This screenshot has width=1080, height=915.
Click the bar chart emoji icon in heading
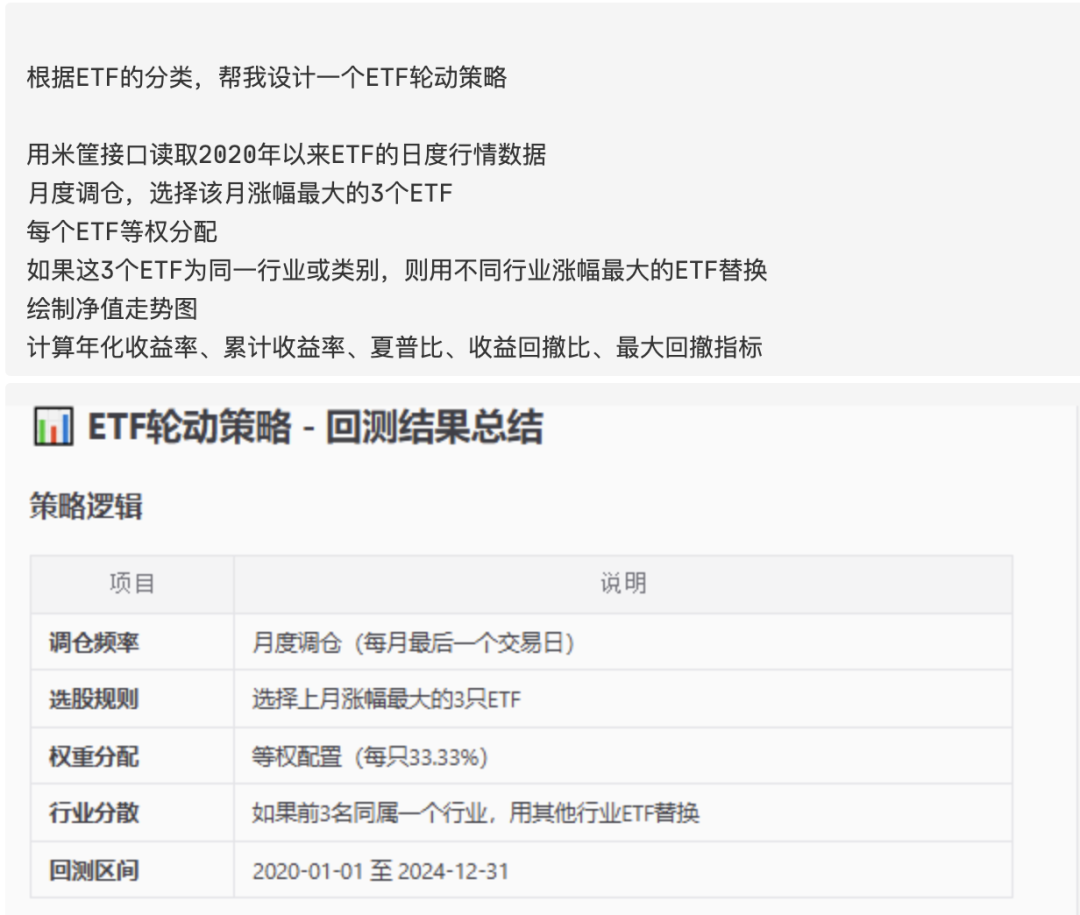coord(53,426)
